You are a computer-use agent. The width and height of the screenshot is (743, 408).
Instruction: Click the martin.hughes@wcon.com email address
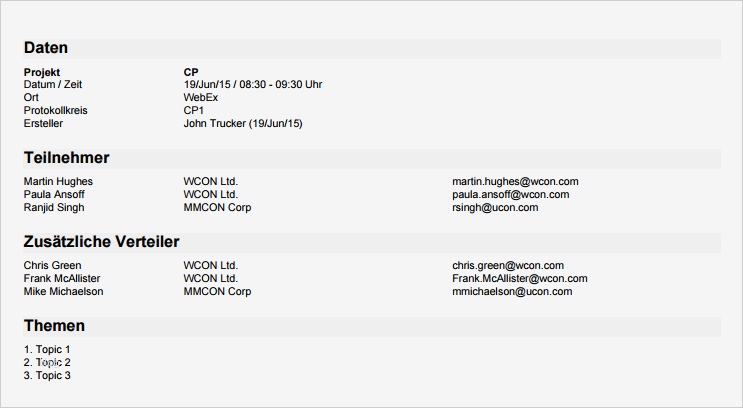tap(515, 181)
